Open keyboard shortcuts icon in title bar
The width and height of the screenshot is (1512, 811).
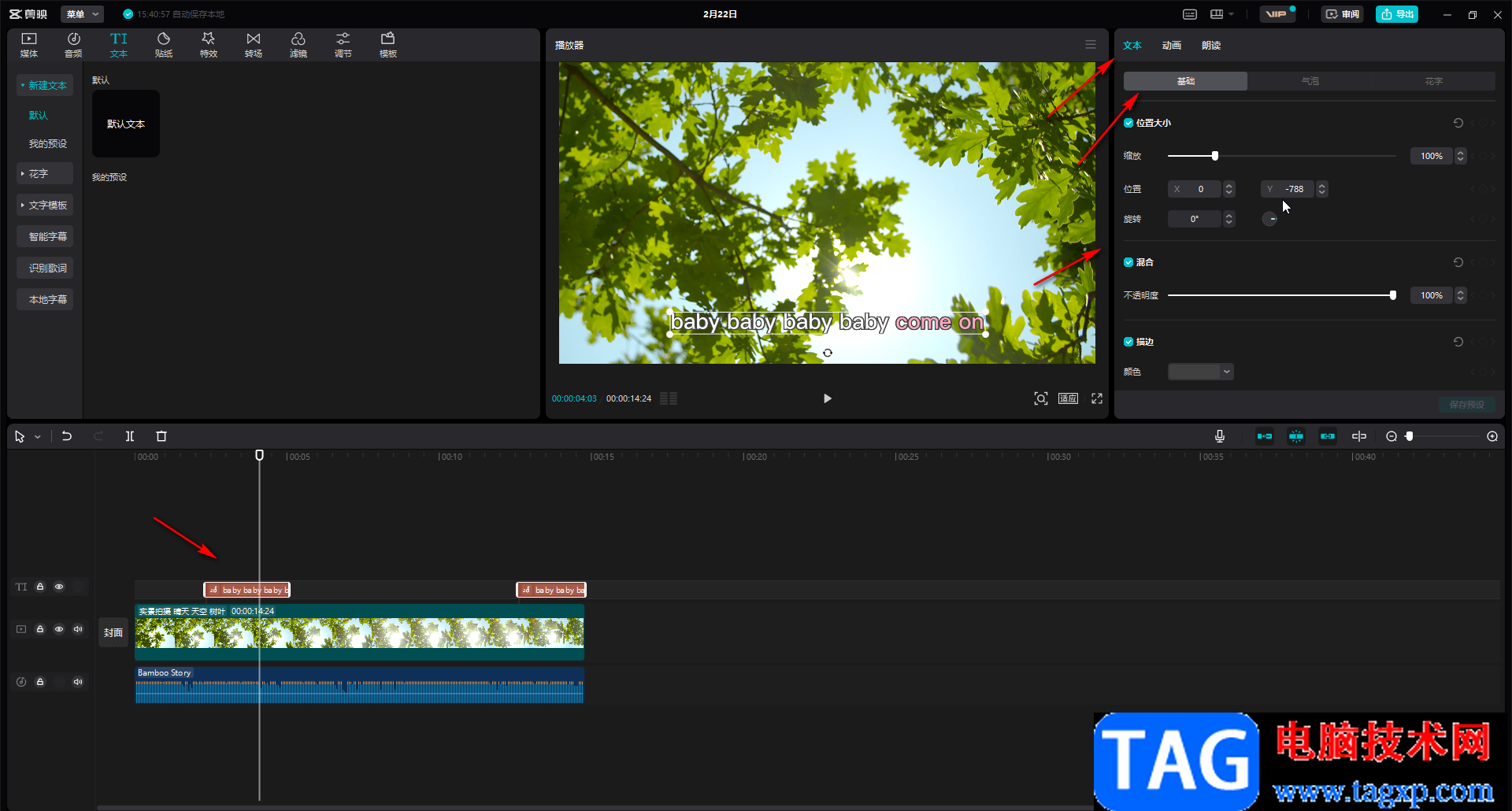1190,14
